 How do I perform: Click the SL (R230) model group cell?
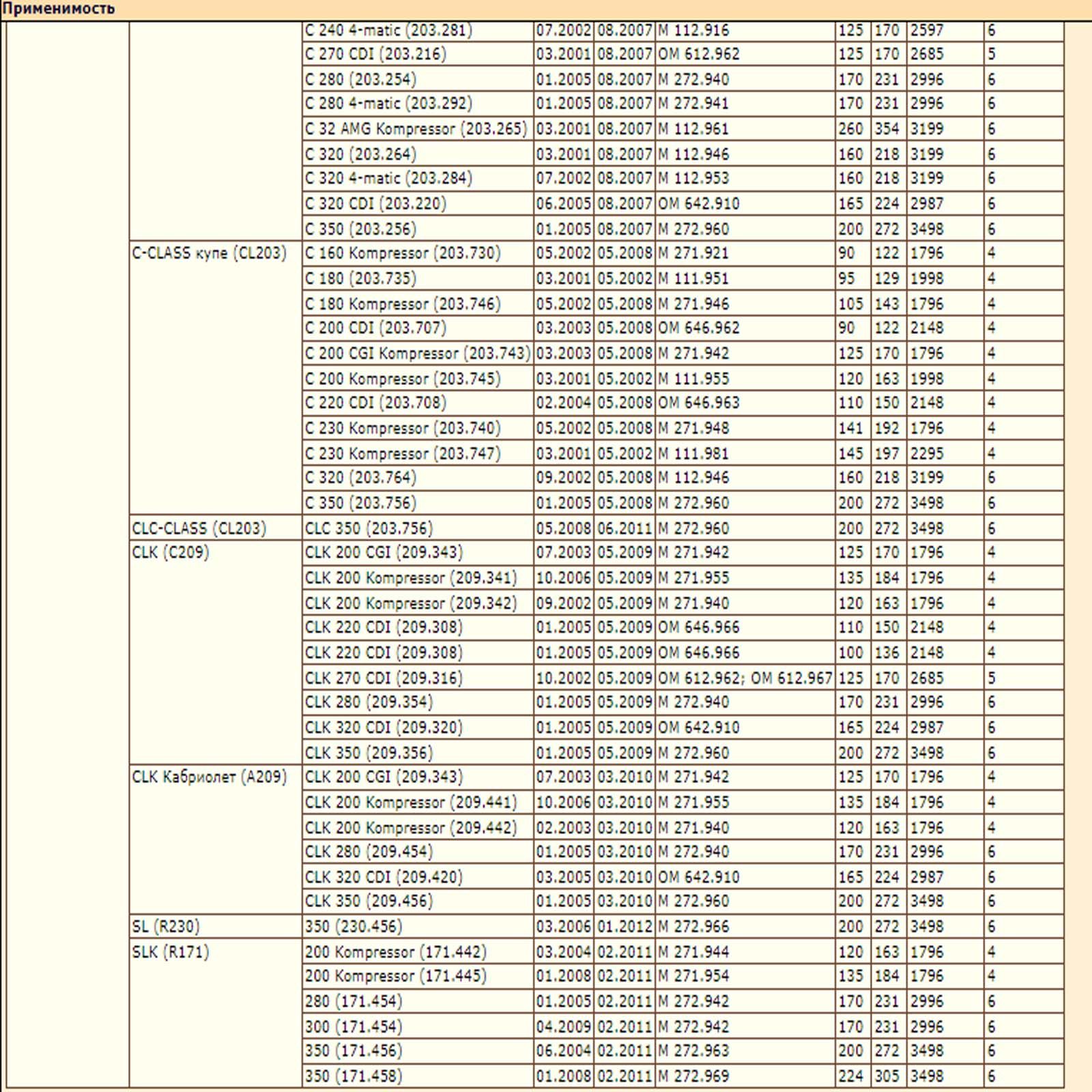(166, 926)
